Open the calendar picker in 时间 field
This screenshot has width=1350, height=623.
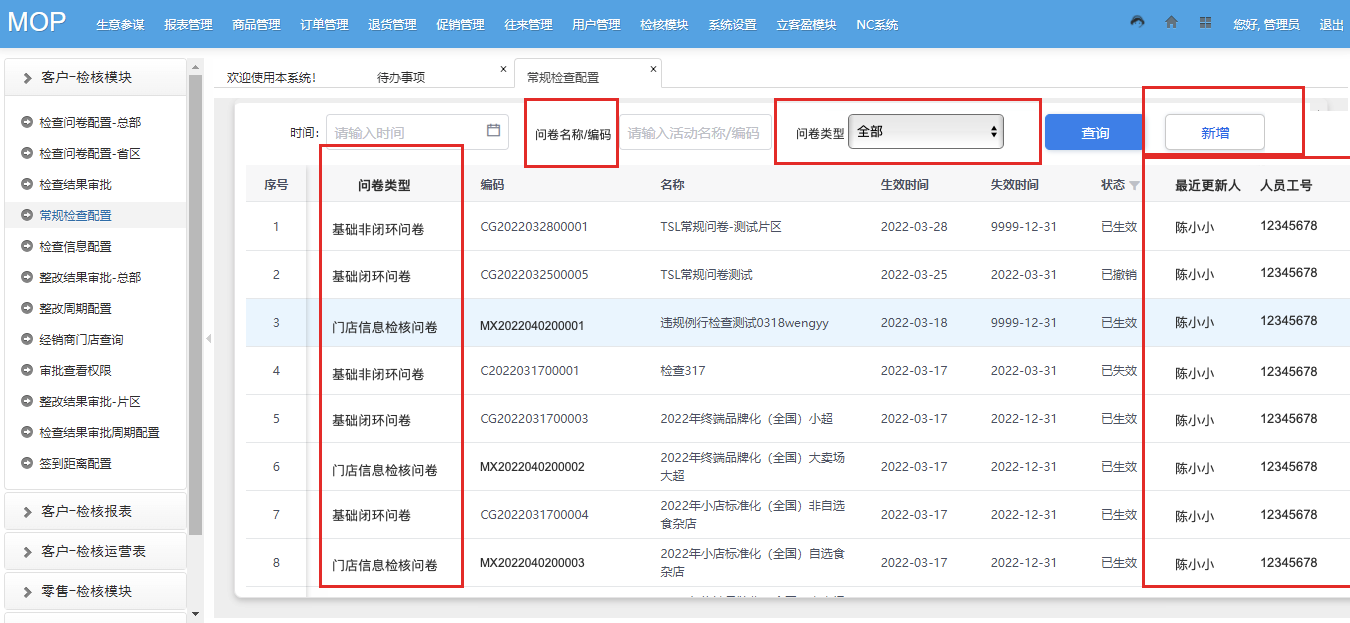pyautogui.click(x=493, y=131)
